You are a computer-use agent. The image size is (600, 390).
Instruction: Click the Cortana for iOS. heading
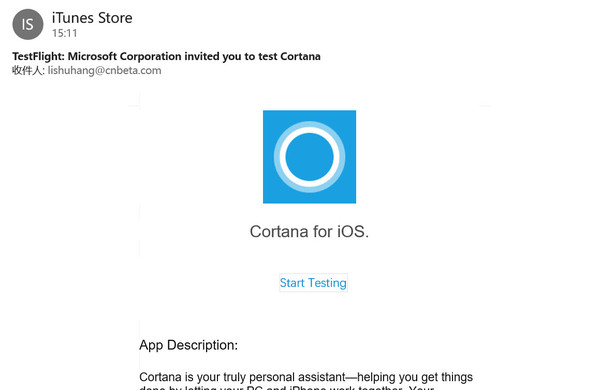[x=309, y=231]
